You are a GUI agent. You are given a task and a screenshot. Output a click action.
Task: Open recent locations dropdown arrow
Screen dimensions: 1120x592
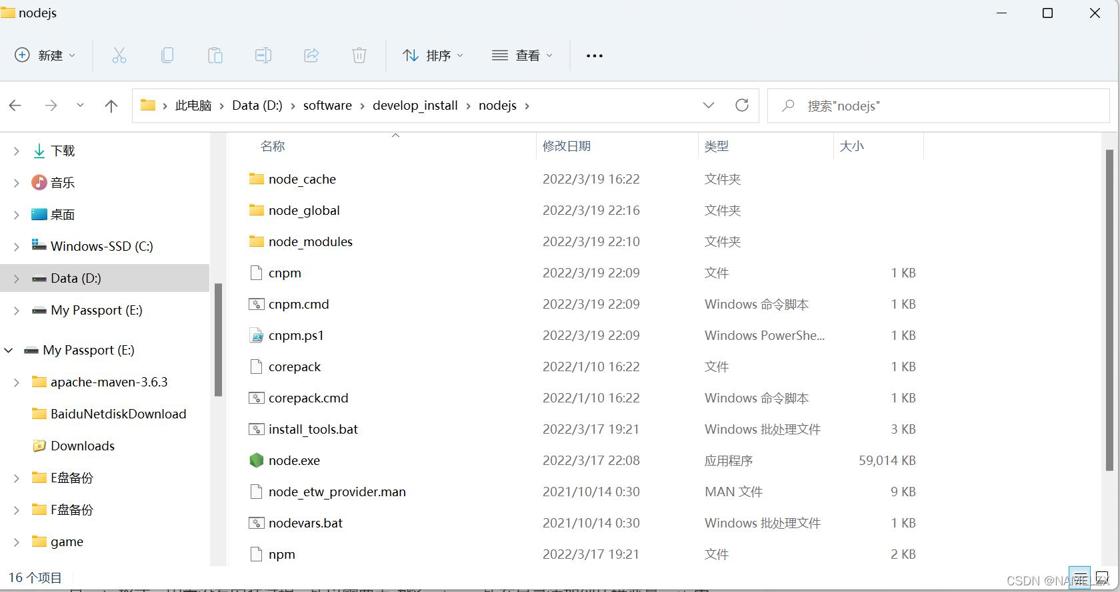[80, 106]
